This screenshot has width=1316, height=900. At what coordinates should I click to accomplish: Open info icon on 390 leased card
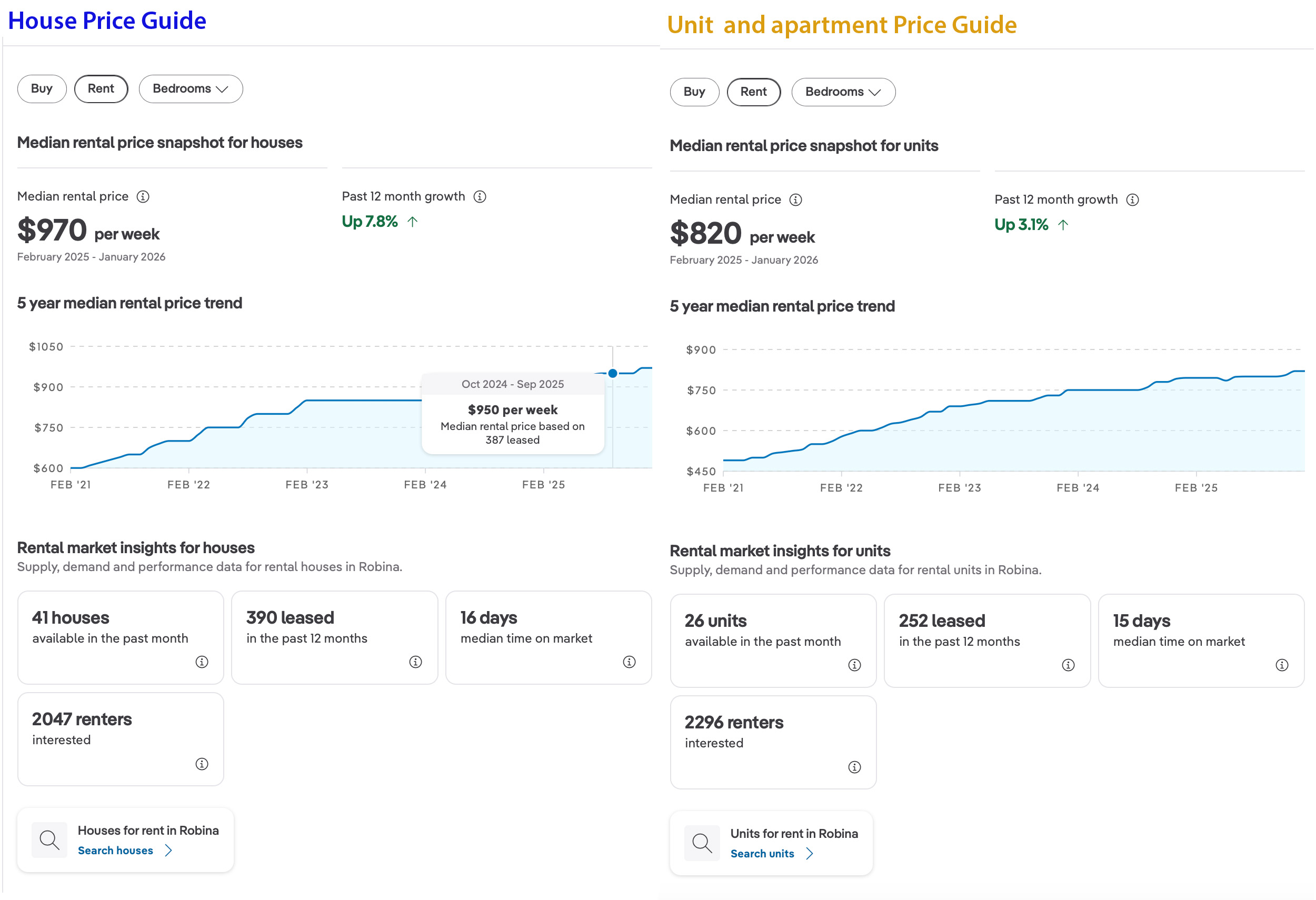coord(416,662)
